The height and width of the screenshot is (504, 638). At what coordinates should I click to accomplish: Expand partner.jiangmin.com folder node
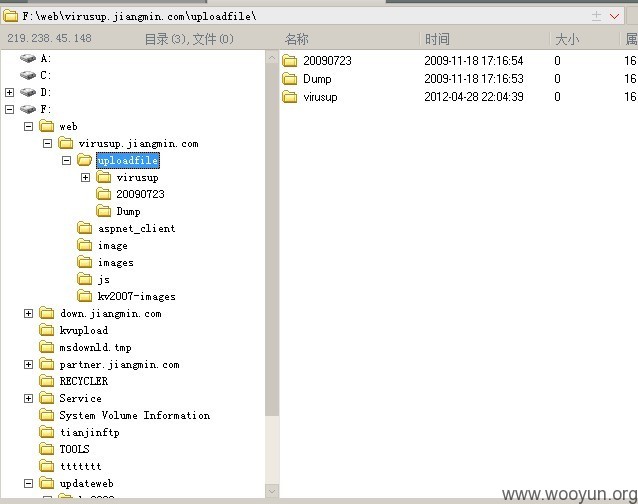[x=28, y=364]
